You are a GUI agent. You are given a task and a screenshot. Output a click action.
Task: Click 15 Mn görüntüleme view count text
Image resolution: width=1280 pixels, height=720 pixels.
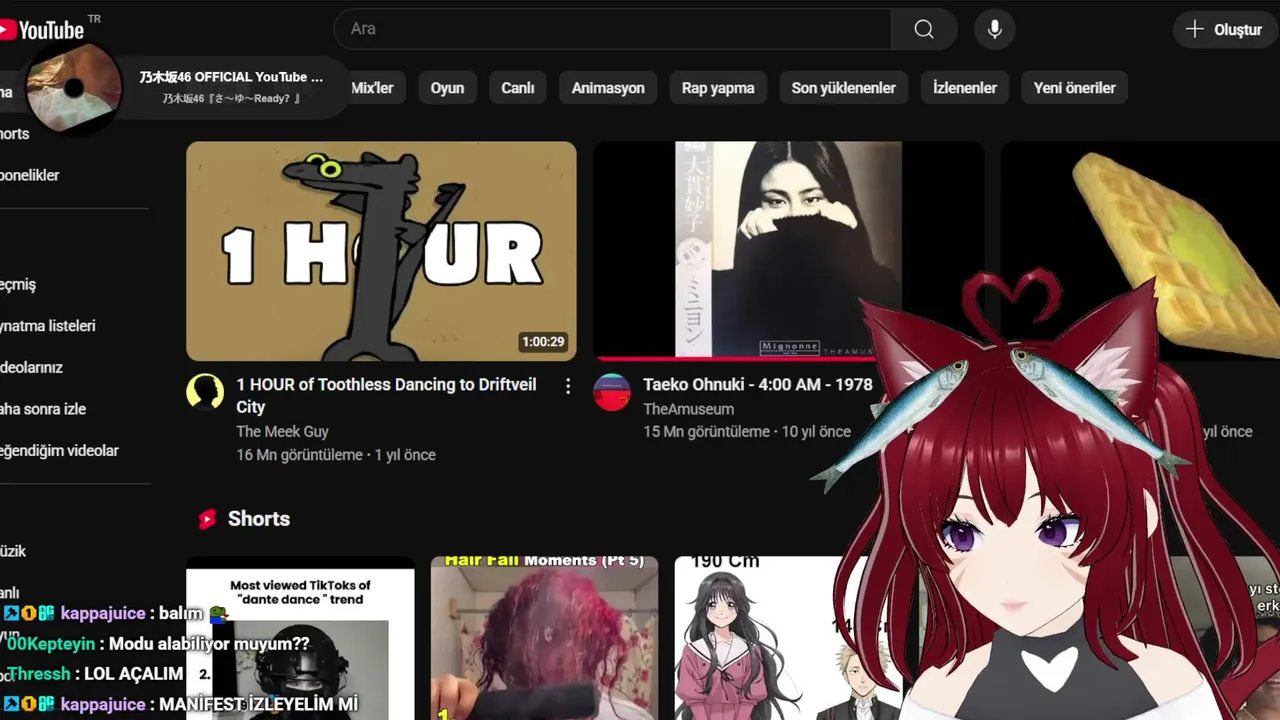click(706, 432)
